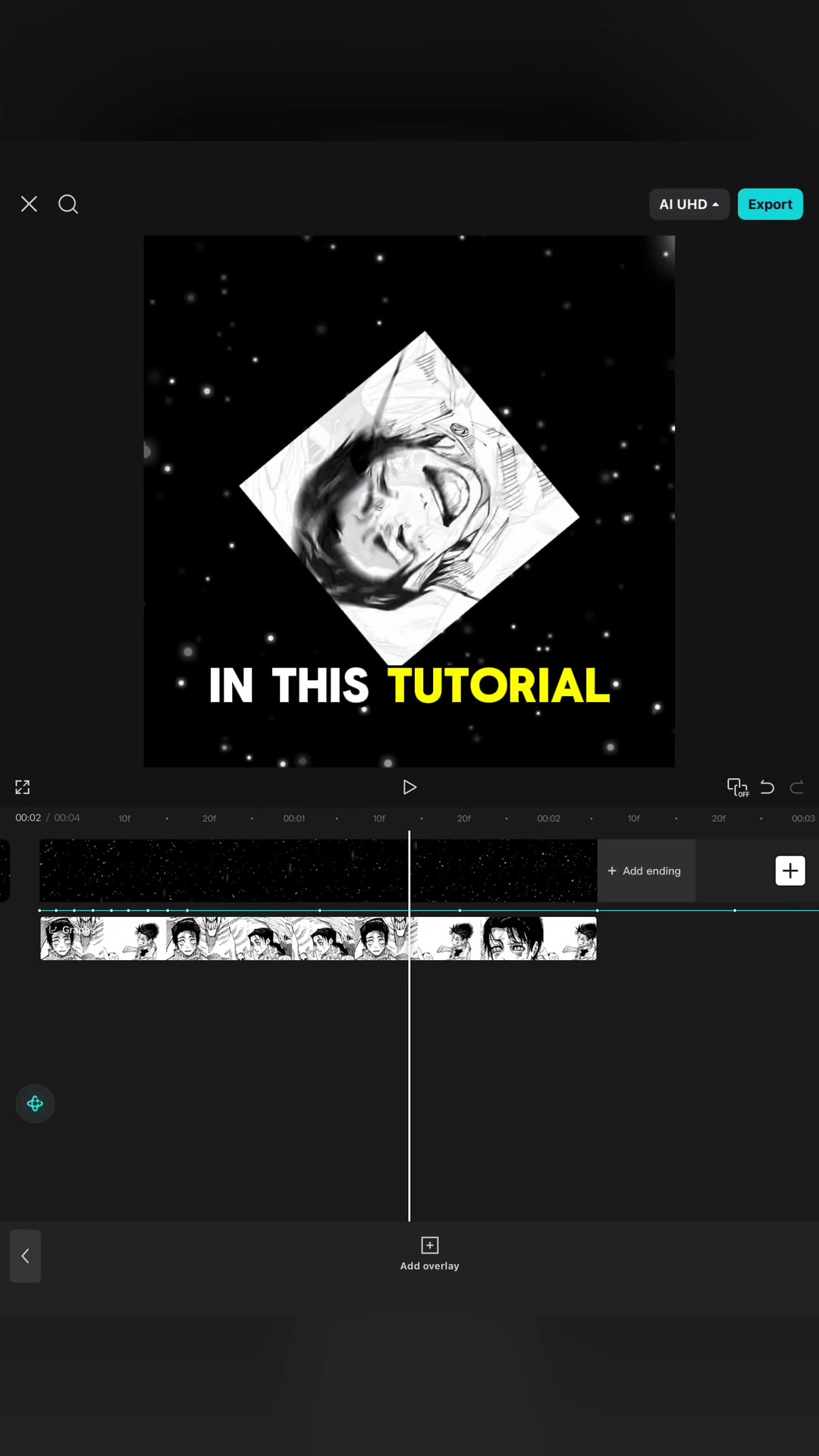The height and width of the screenshot is (1456, 819).
Task: Add a new clip with the plus button
Action: (790, 871)
